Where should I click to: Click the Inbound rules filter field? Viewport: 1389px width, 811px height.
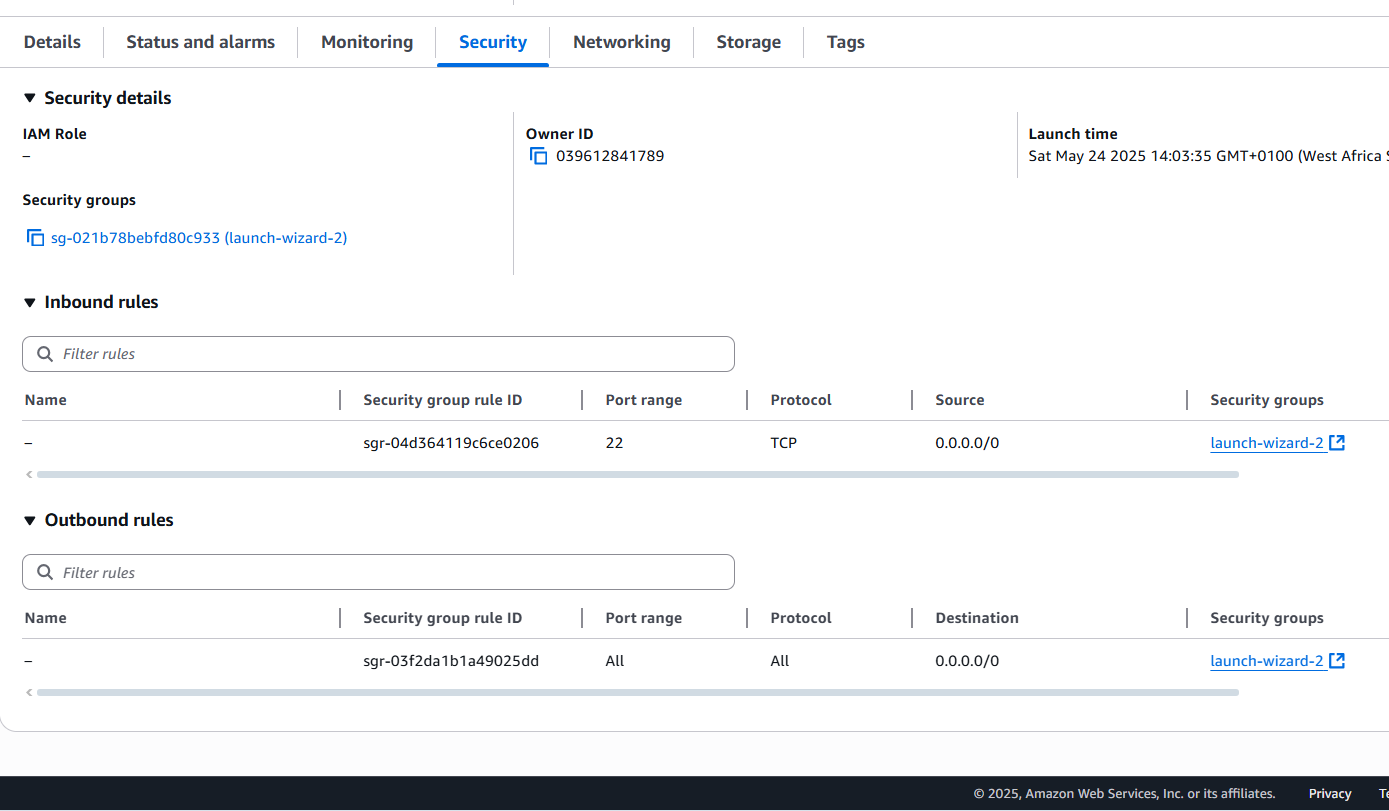click(x=390, y=354)
